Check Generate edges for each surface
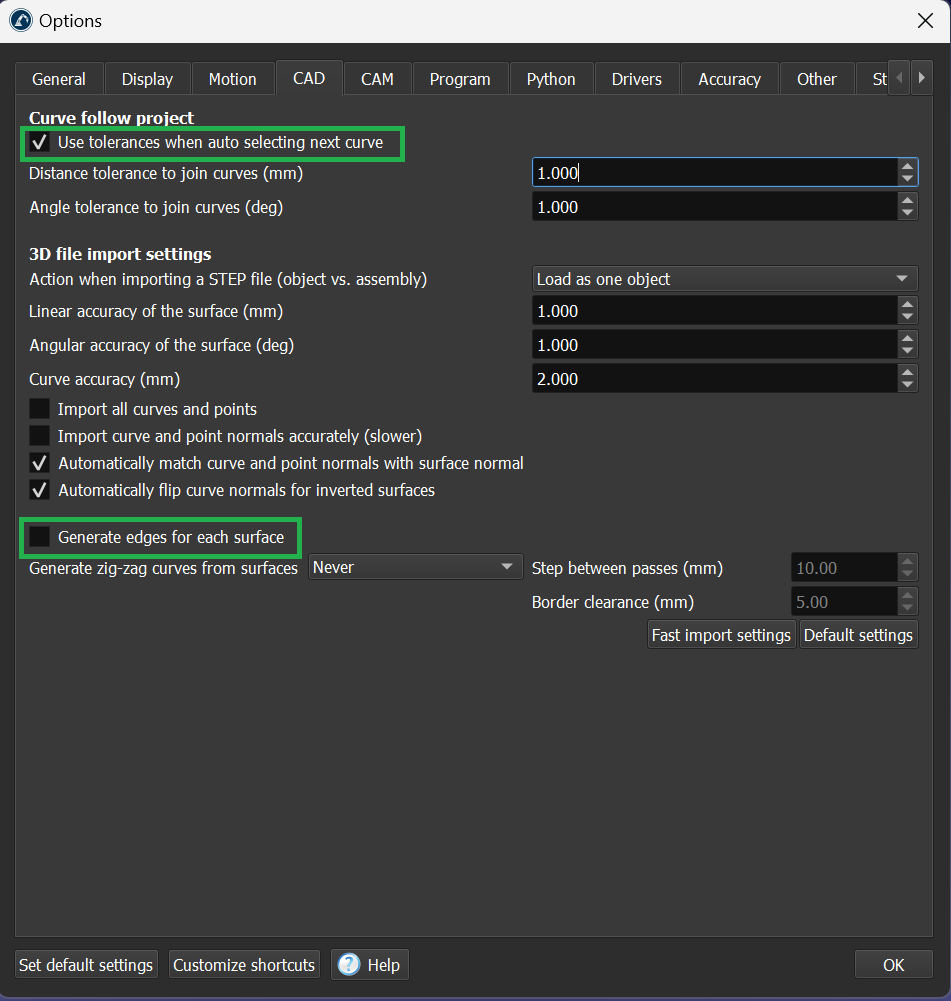951x1001 pixels. [x=40, y=537]
